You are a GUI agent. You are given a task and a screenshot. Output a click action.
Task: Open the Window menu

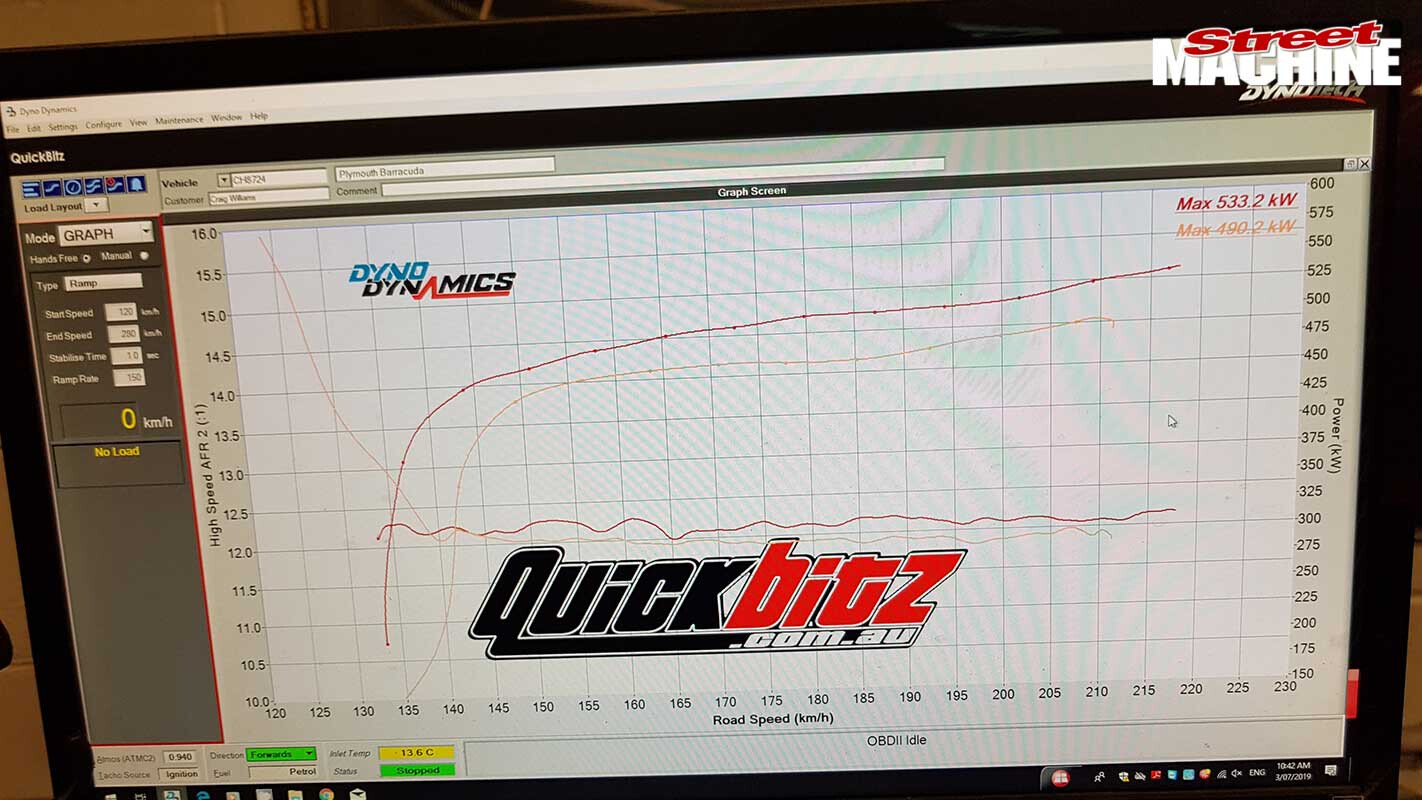pyautogui.click(x=226, y=118)
